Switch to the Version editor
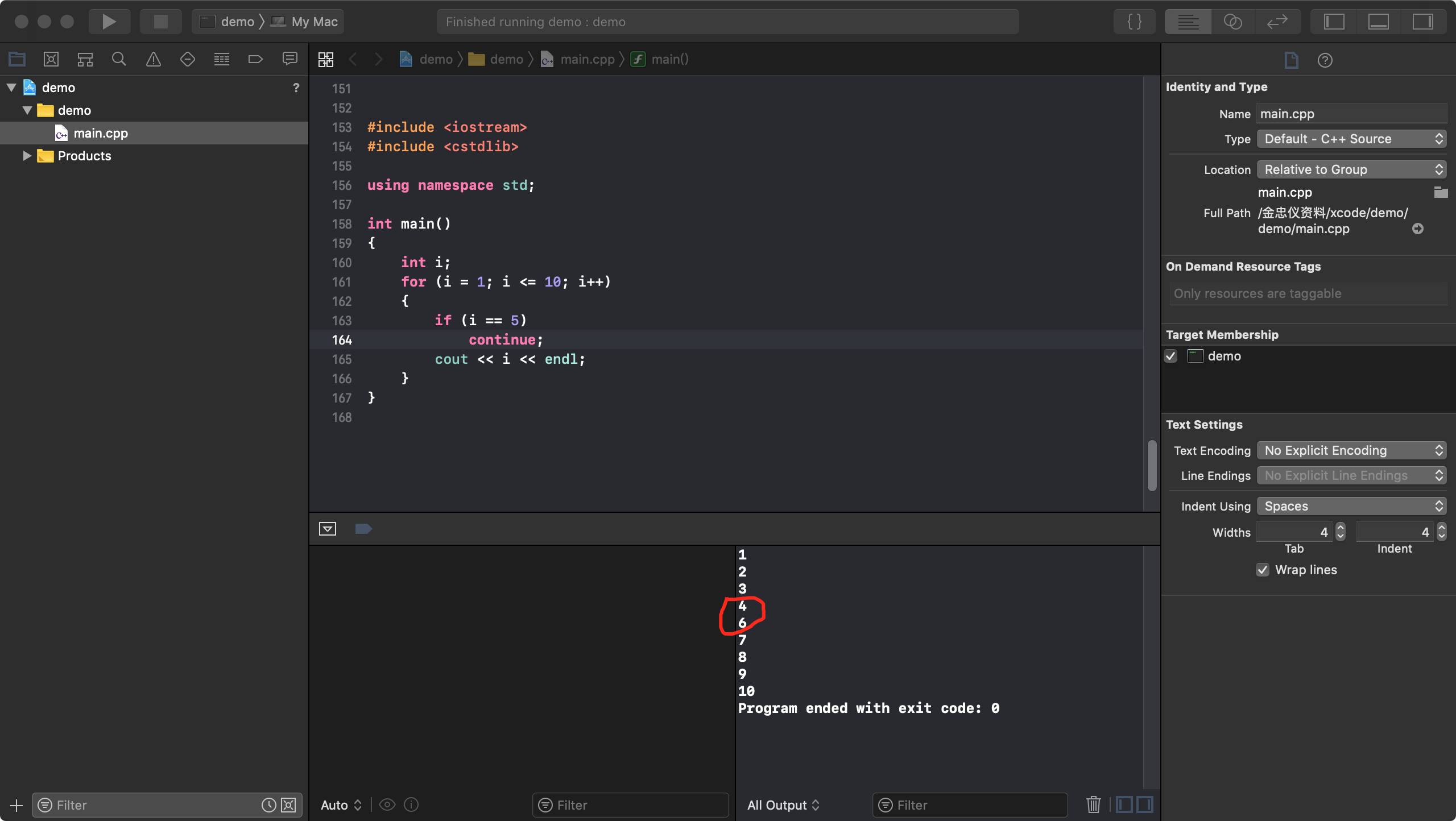Image resolution: width=1456 pixels, height=821 pixels. click(x=1277, y=22)
